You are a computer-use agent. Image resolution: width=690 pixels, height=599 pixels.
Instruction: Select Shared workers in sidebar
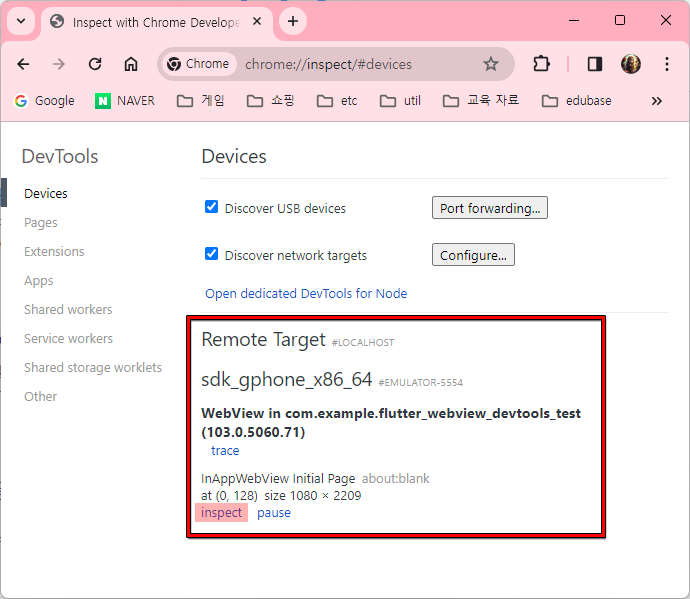tap(68, 310)
